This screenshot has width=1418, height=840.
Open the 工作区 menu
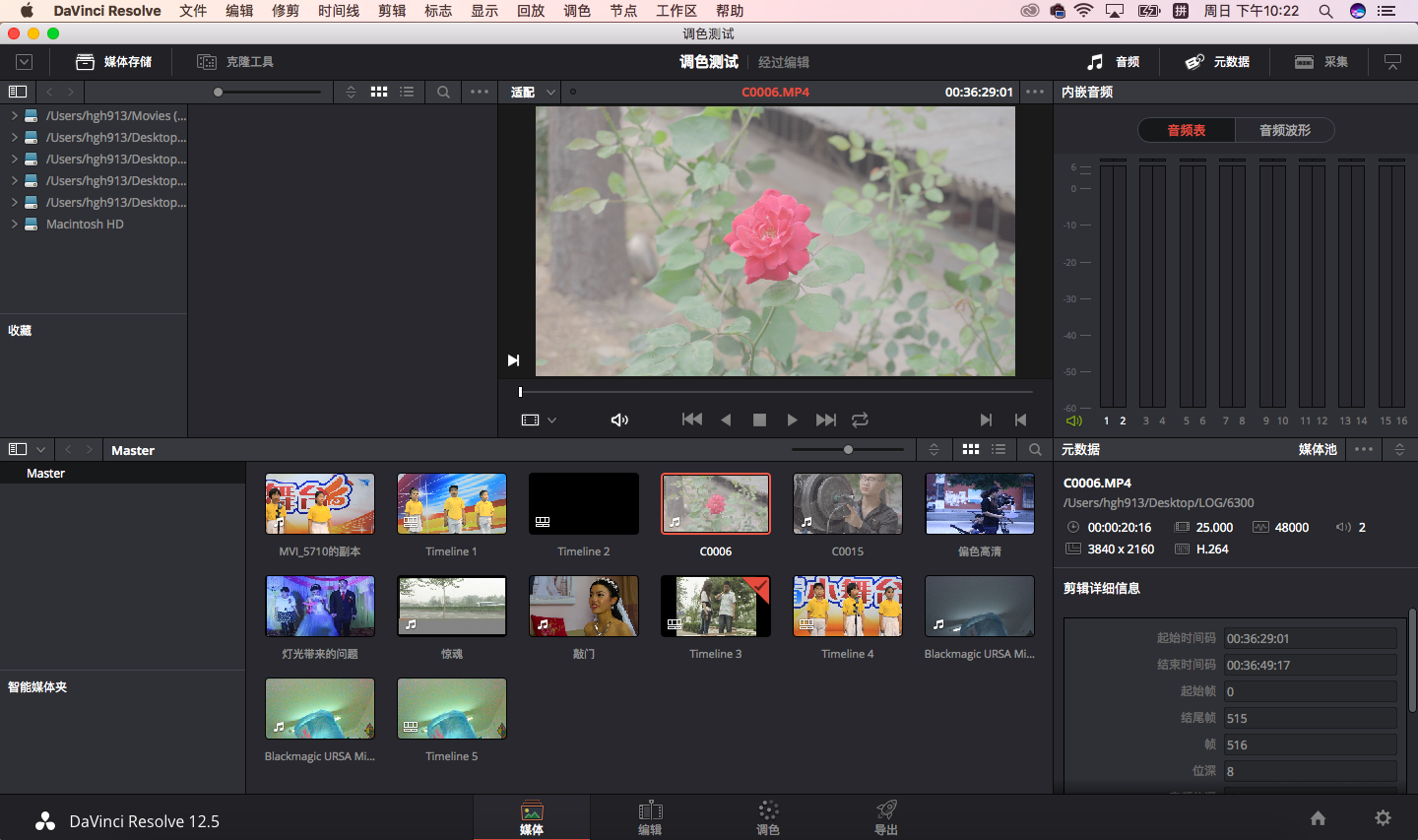coord(677,11)
